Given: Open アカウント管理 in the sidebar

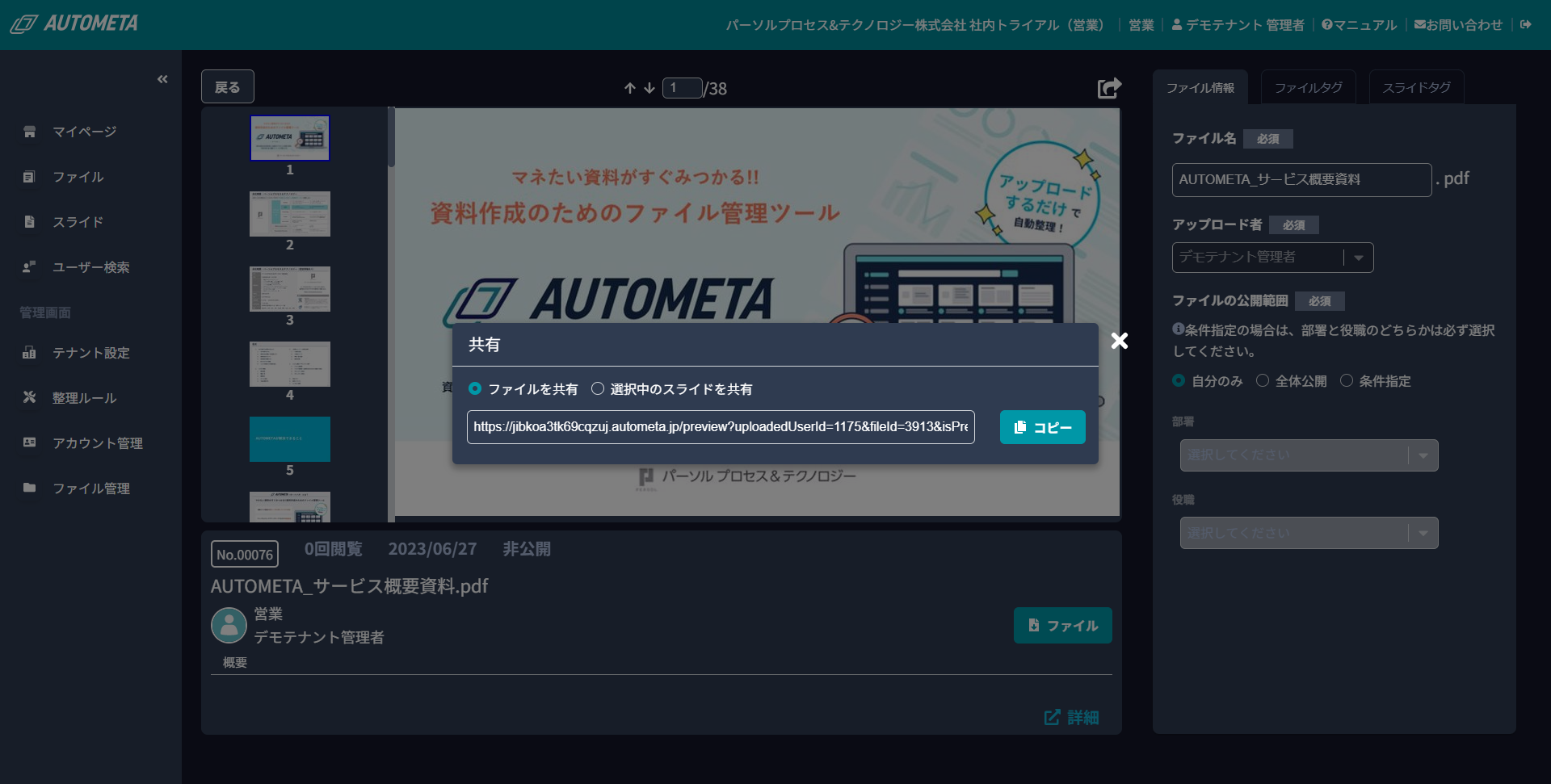Looking at the screenshot, I should click(97, 443).
